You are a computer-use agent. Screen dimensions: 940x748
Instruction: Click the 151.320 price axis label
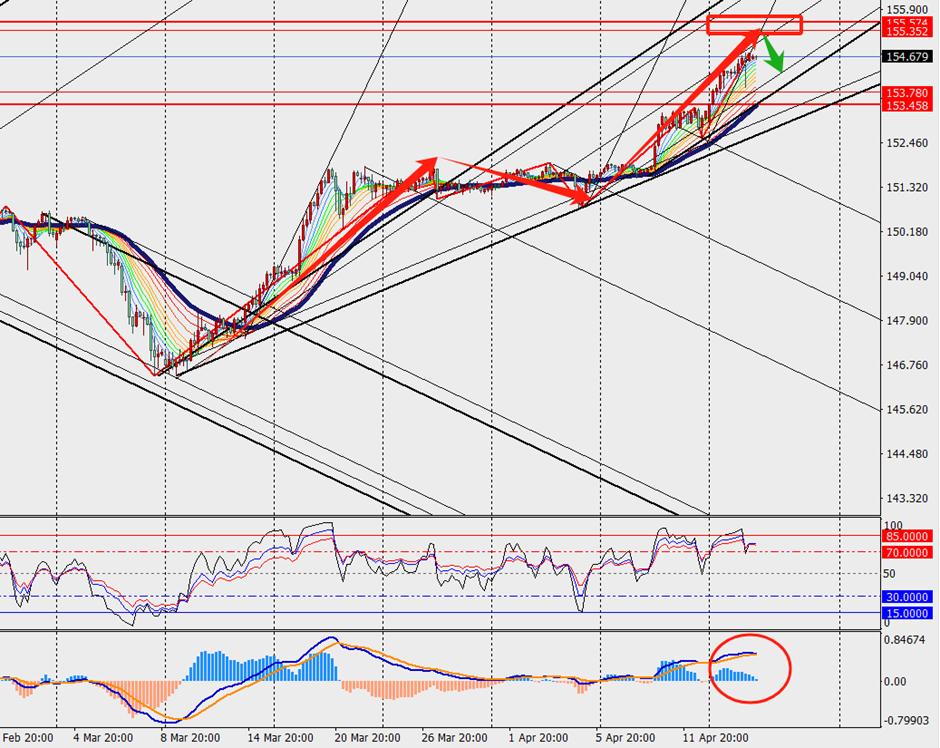point(907,188)
